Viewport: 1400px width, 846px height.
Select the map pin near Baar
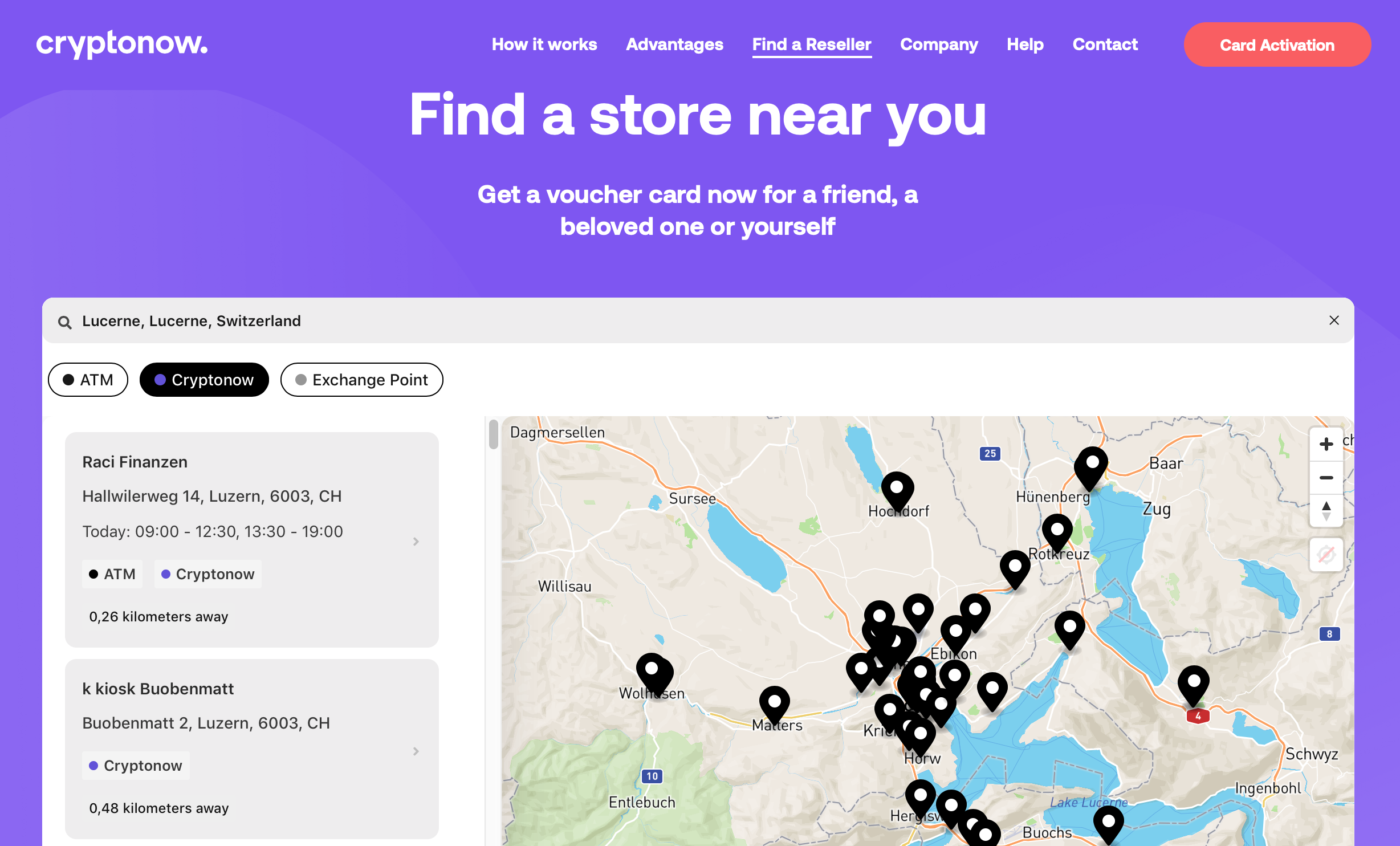1091,467
